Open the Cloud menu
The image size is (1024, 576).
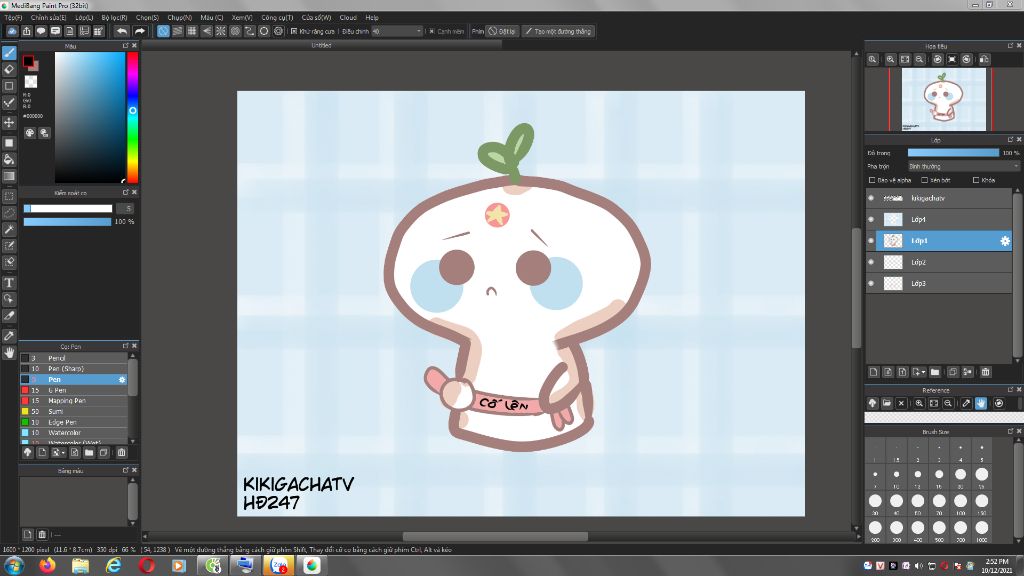click(348, 18)
